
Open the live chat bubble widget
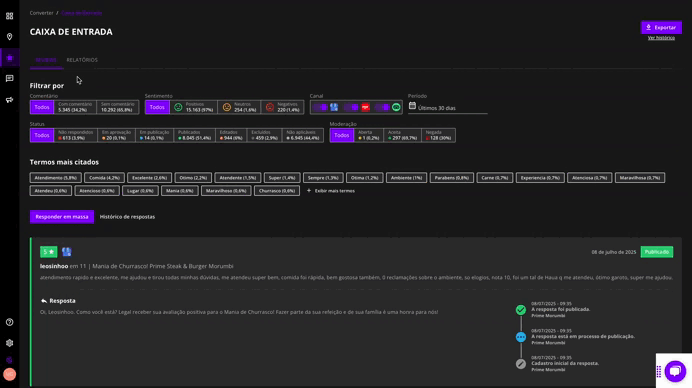675,371
